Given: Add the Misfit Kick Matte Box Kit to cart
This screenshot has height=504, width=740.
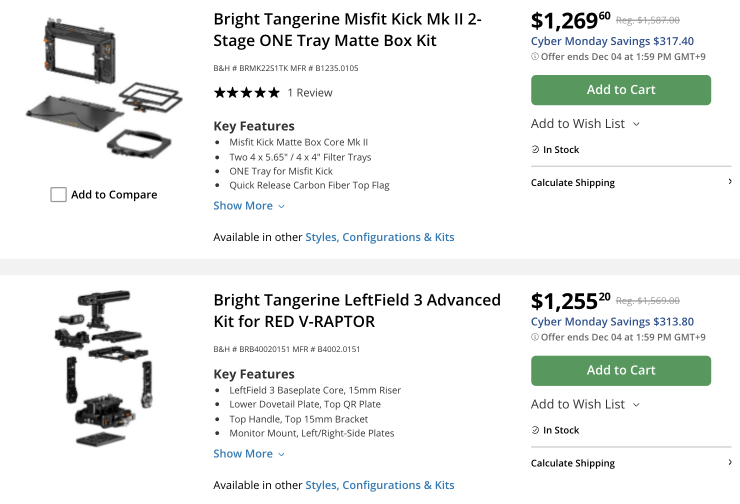Looking at the screenshot, I should tap(620, 90).
